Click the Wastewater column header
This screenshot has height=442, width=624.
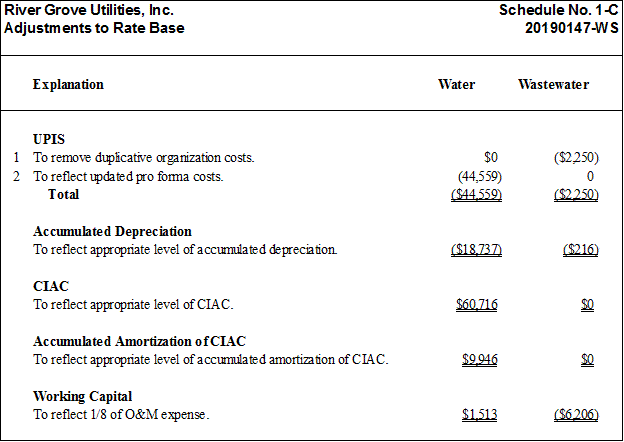coord(553,84)
